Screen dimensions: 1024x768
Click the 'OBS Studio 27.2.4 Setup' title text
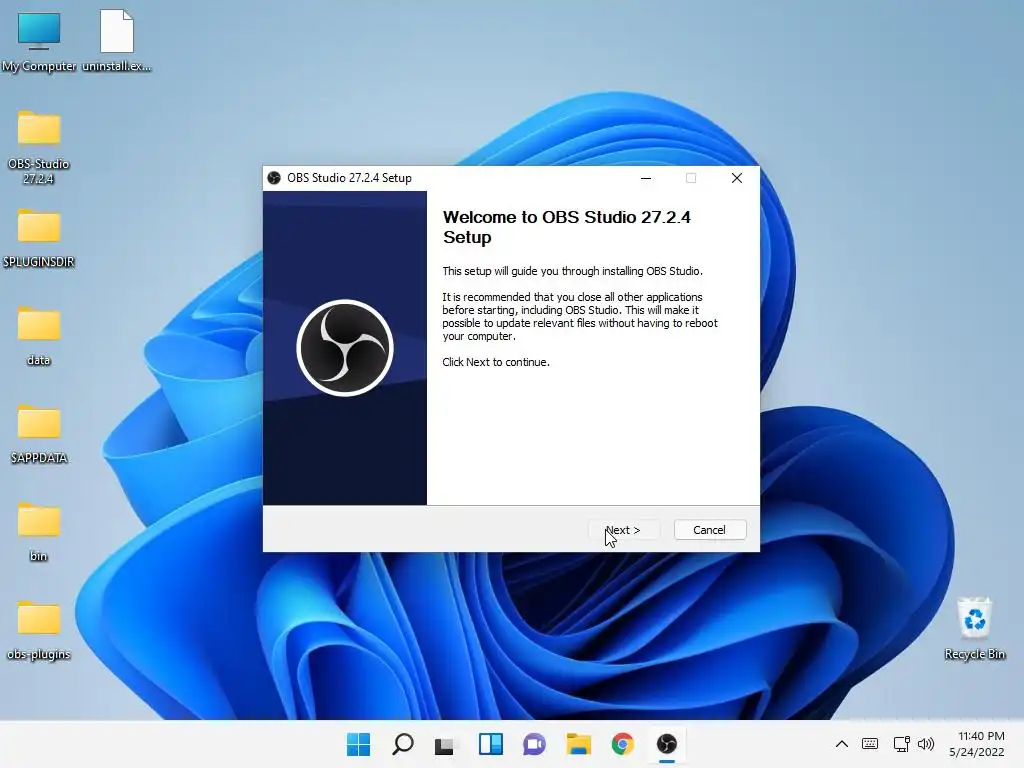pyautogui.click(x=349, y=178)
